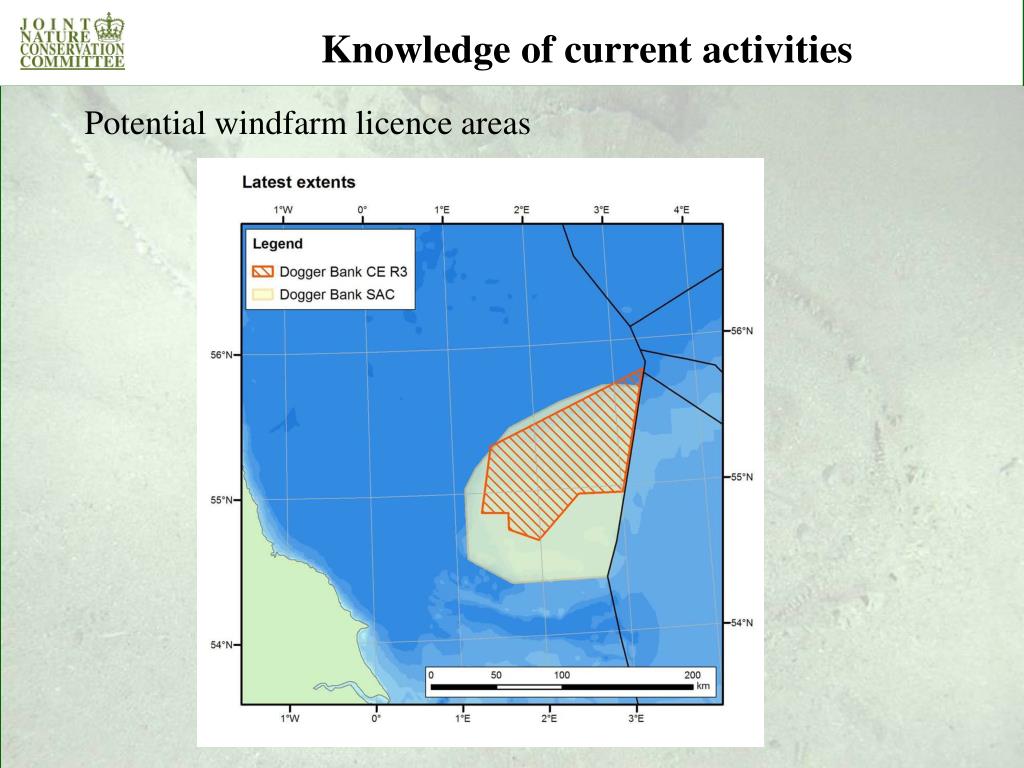1024x768 pixels.
Task: Click the '100' mark on the scale bar
Action: coord(562,675)
